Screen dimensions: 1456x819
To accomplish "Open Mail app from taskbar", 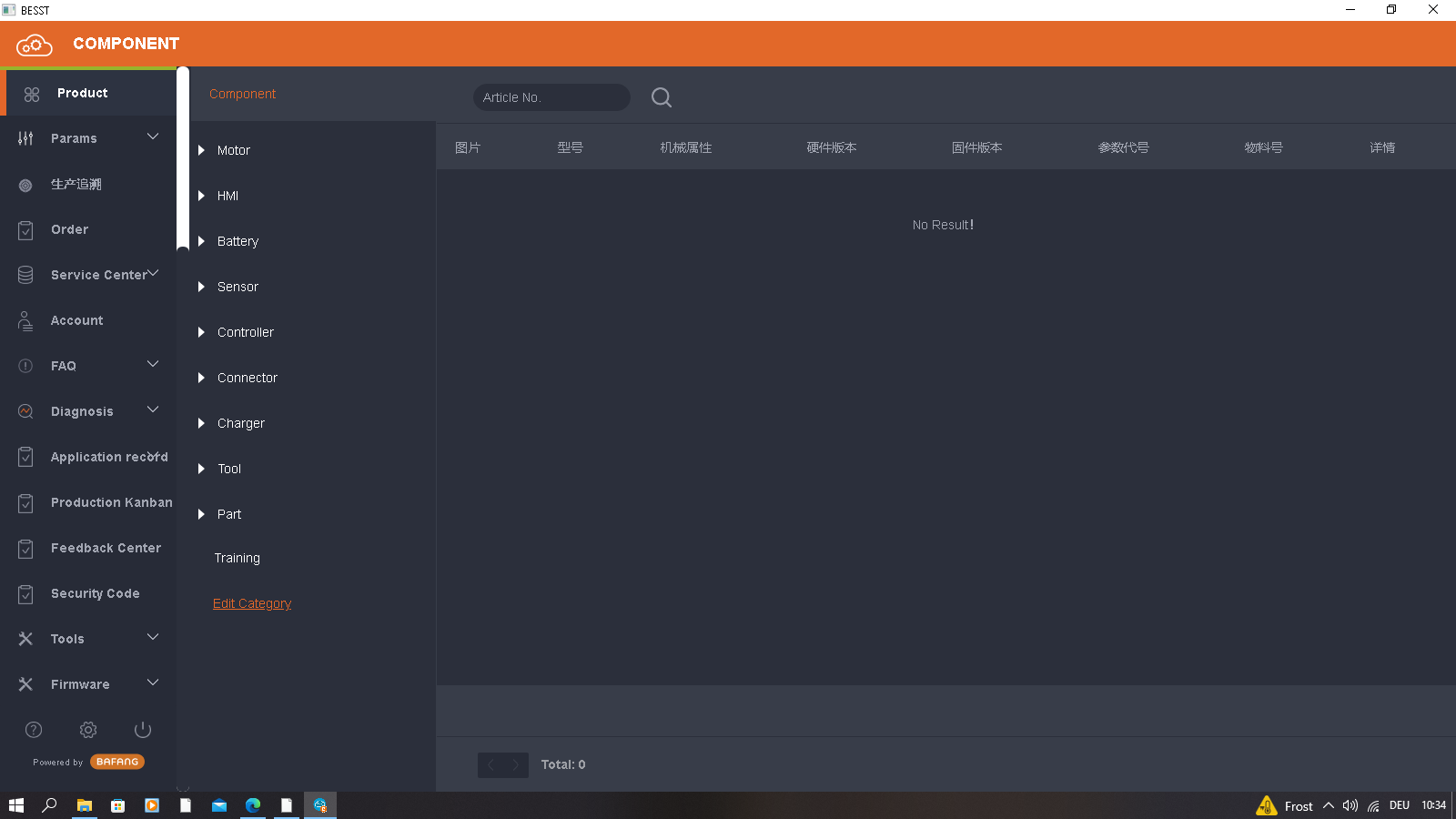I will click(x=219, y=805).
